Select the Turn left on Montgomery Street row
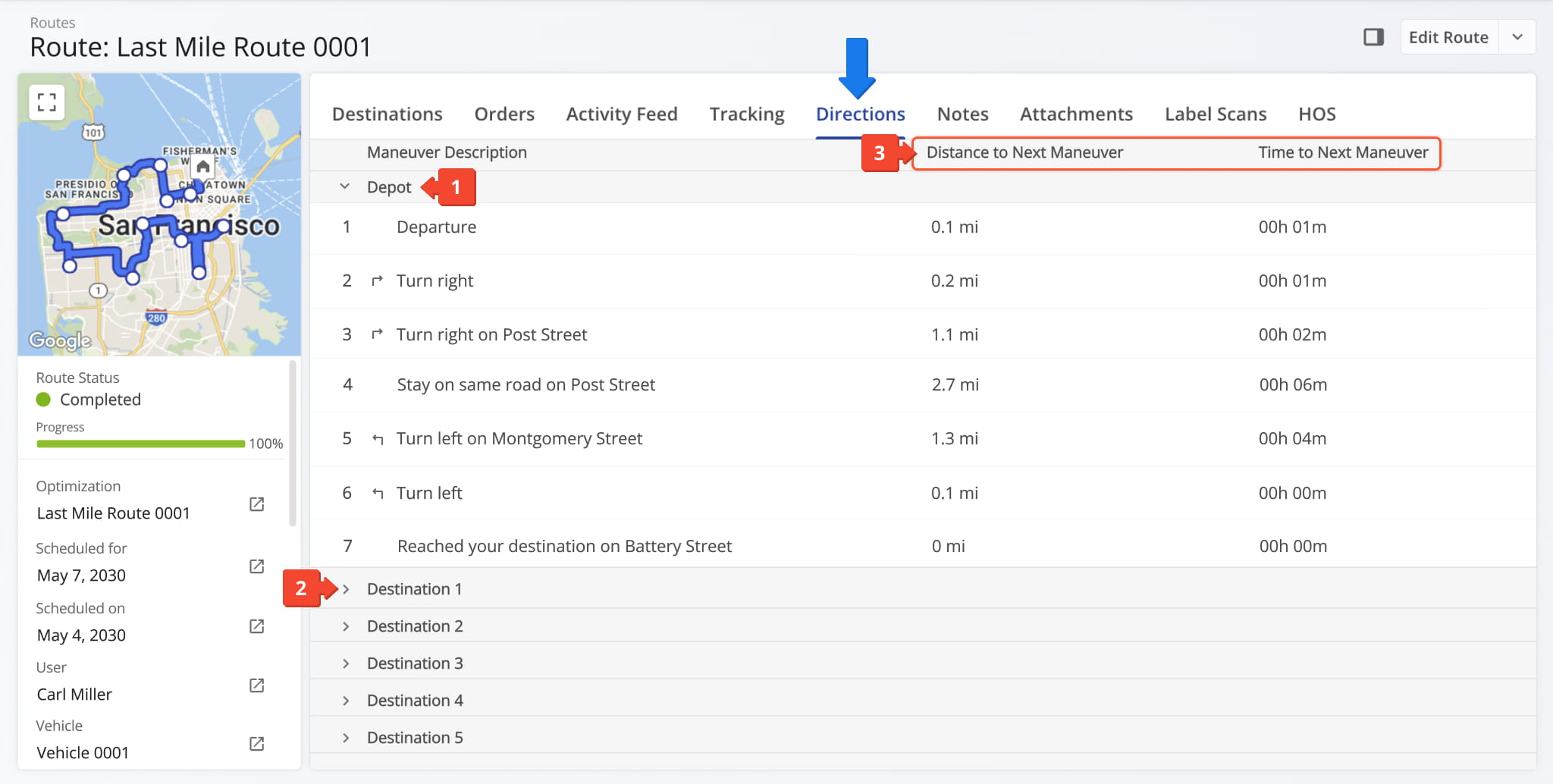This screenshot has width=1553, height=784. (519, 439)
